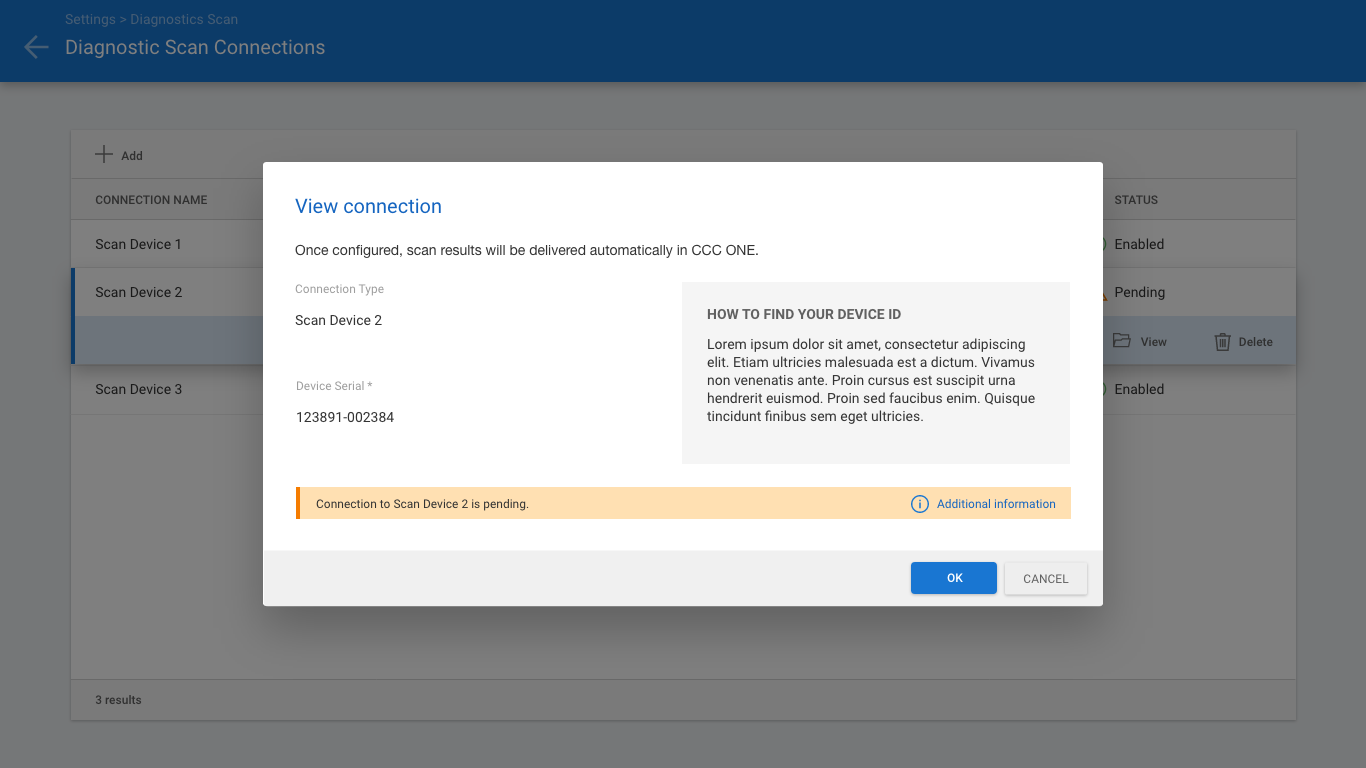
Task: Click the Pending status text
Action: tap(1140, 292)
